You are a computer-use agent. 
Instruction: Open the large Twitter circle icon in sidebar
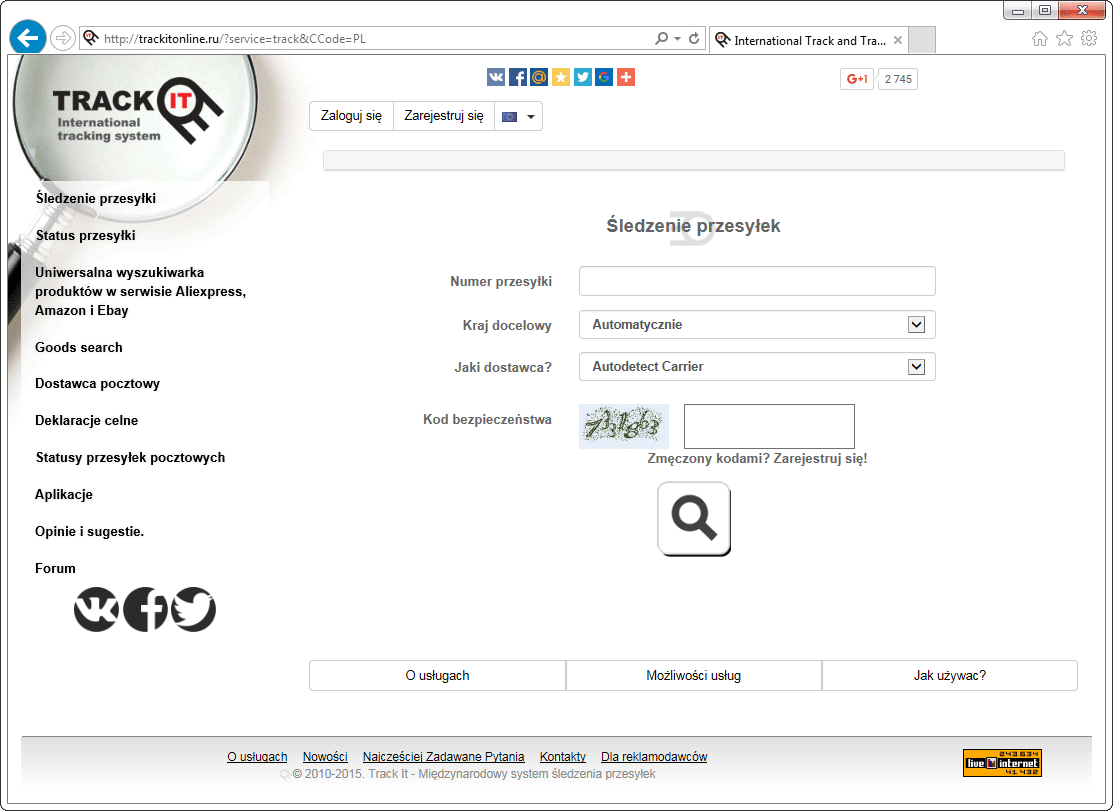pos(193,609)
